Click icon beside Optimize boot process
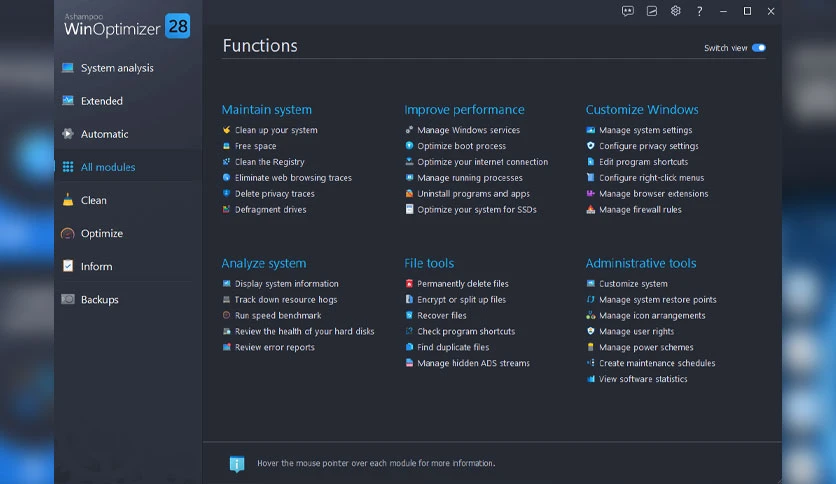 coord(409,146)
